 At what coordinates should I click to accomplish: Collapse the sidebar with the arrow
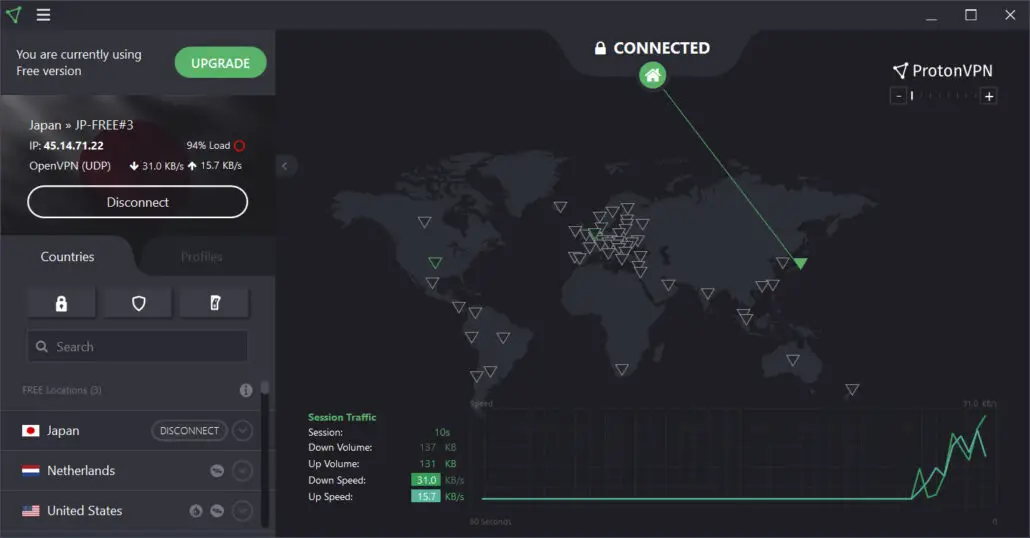click(284, 166)
